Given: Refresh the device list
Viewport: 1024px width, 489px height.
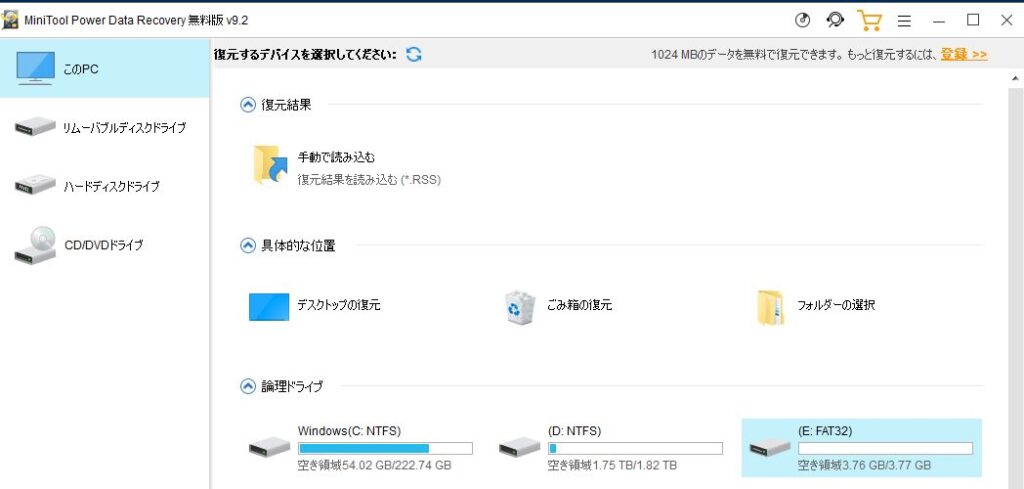Looking at the screenshot, I should (413, 54).
